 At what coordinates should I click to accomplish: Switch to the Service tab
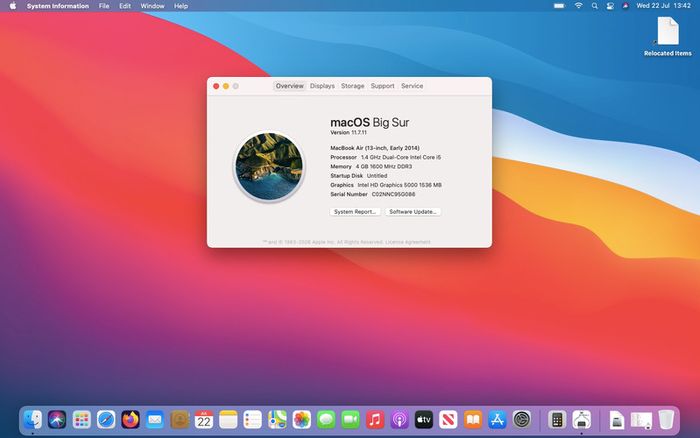(412, 86)
